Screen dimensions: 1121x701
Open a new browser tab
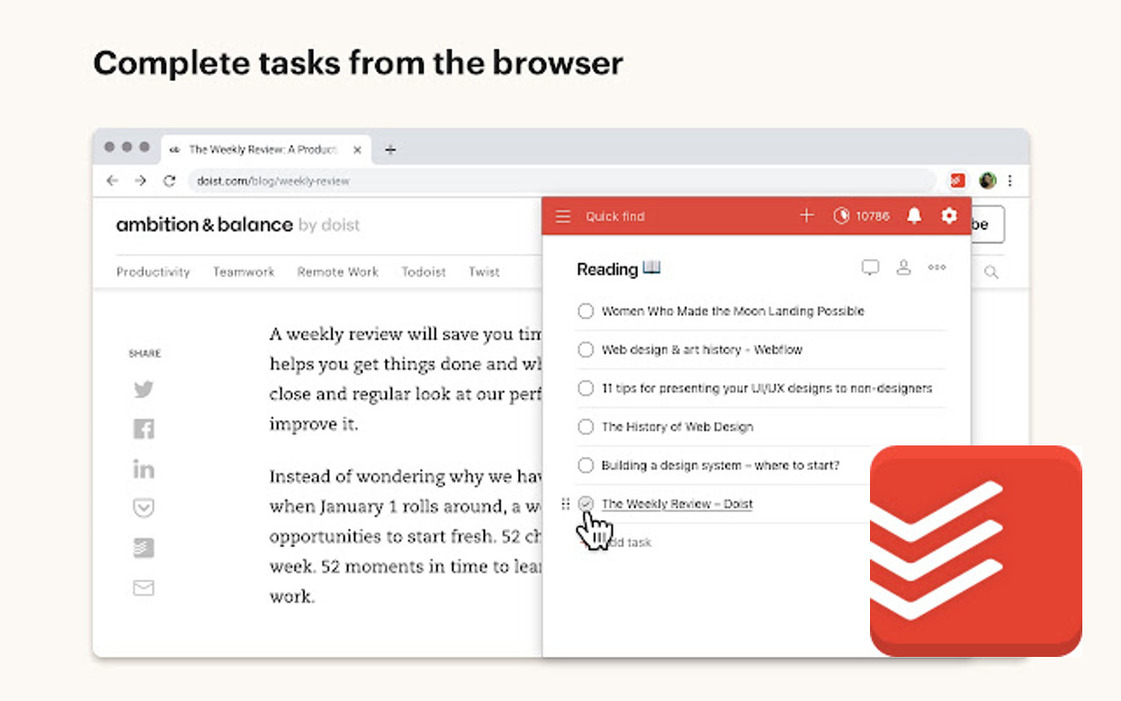[390, 149]
